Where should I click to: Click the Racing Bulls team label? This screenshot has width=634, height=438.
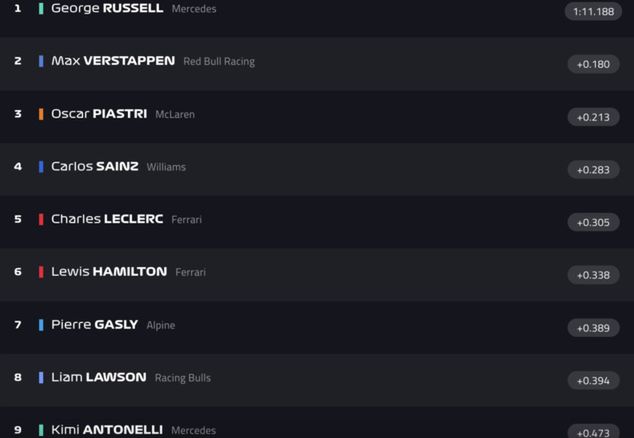[182, 378]
